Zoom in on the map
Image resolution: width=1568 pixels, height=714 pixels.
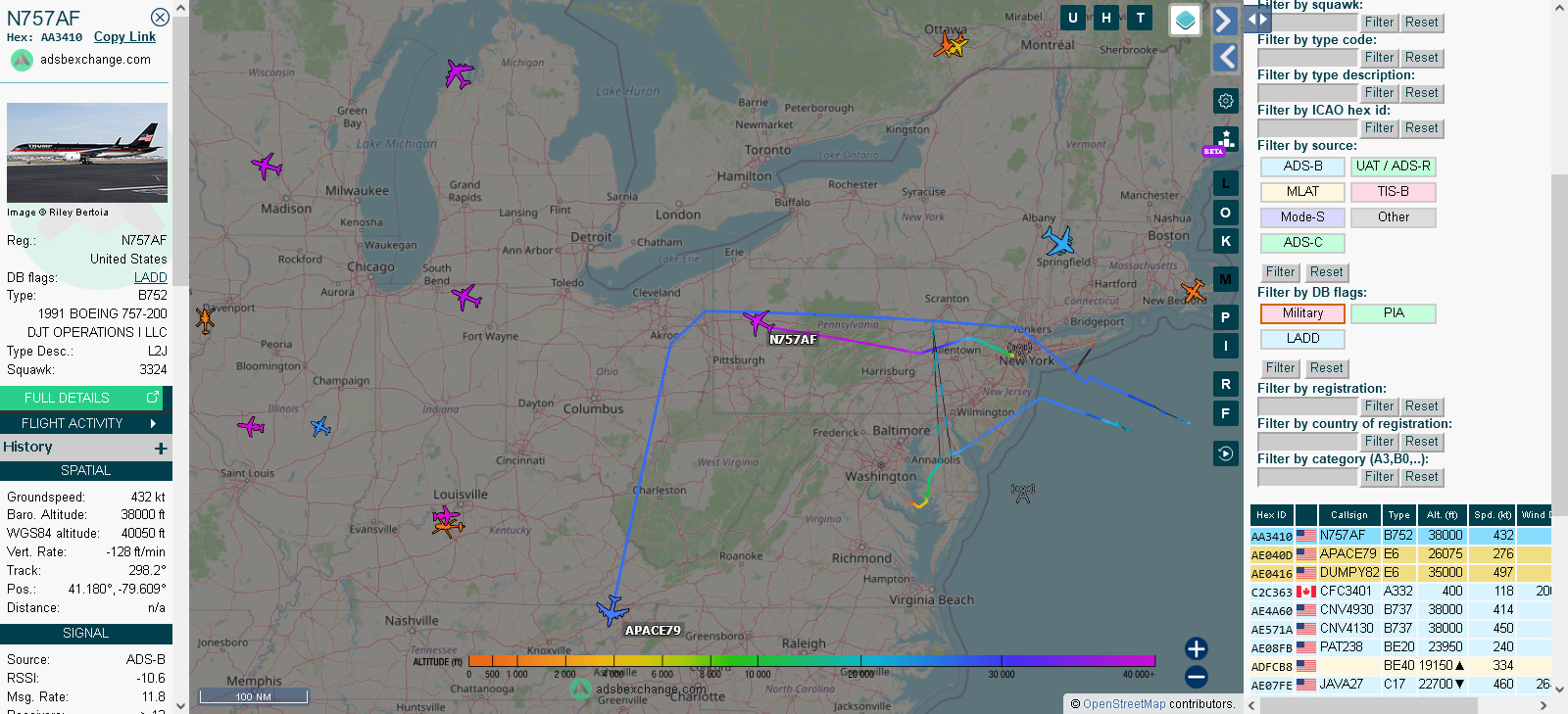click(x=1196, y=648)
